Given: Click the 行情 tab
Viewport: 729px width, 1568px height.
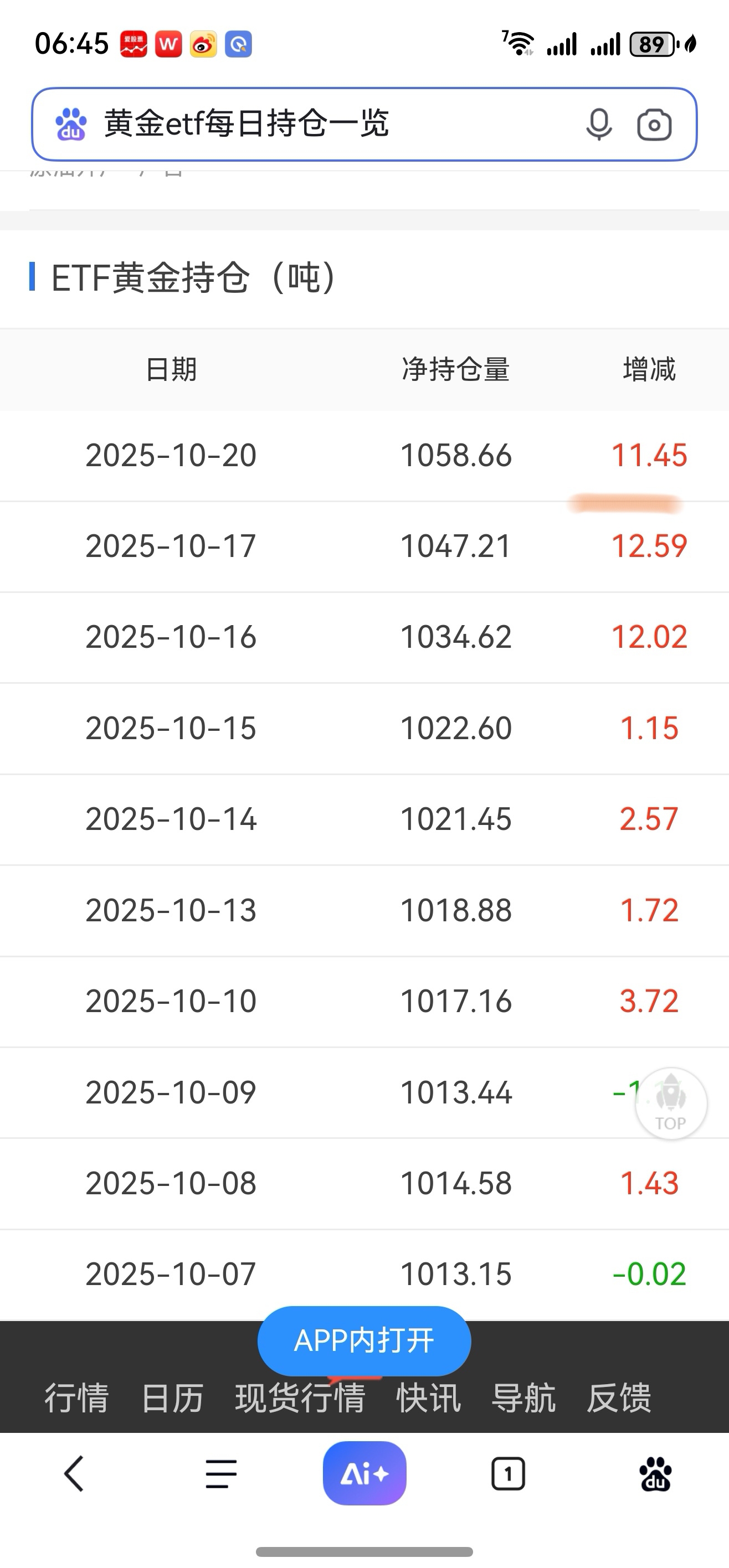Looking at the screenshot, I should point(77,1398).
